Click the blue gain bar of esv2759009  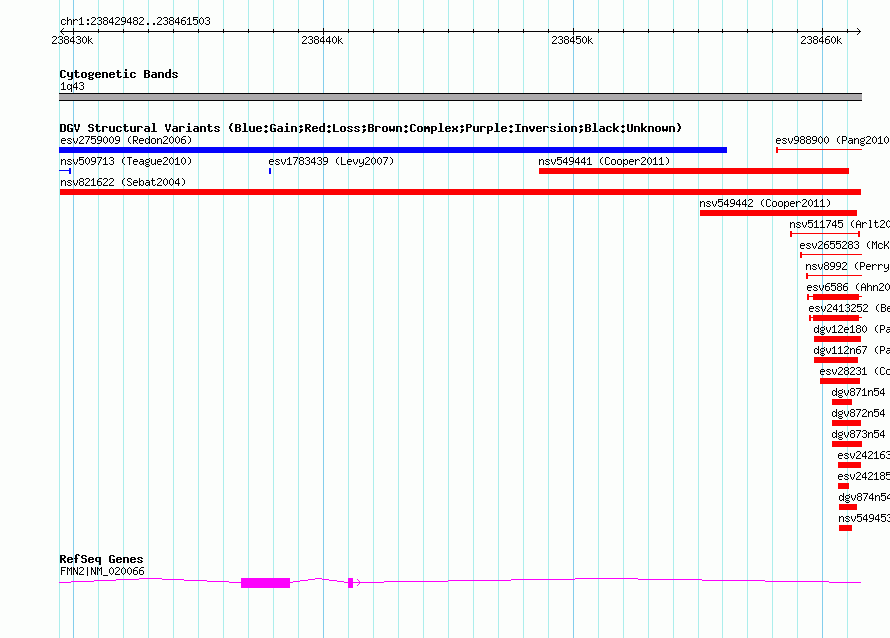click(x=393, y=150)
